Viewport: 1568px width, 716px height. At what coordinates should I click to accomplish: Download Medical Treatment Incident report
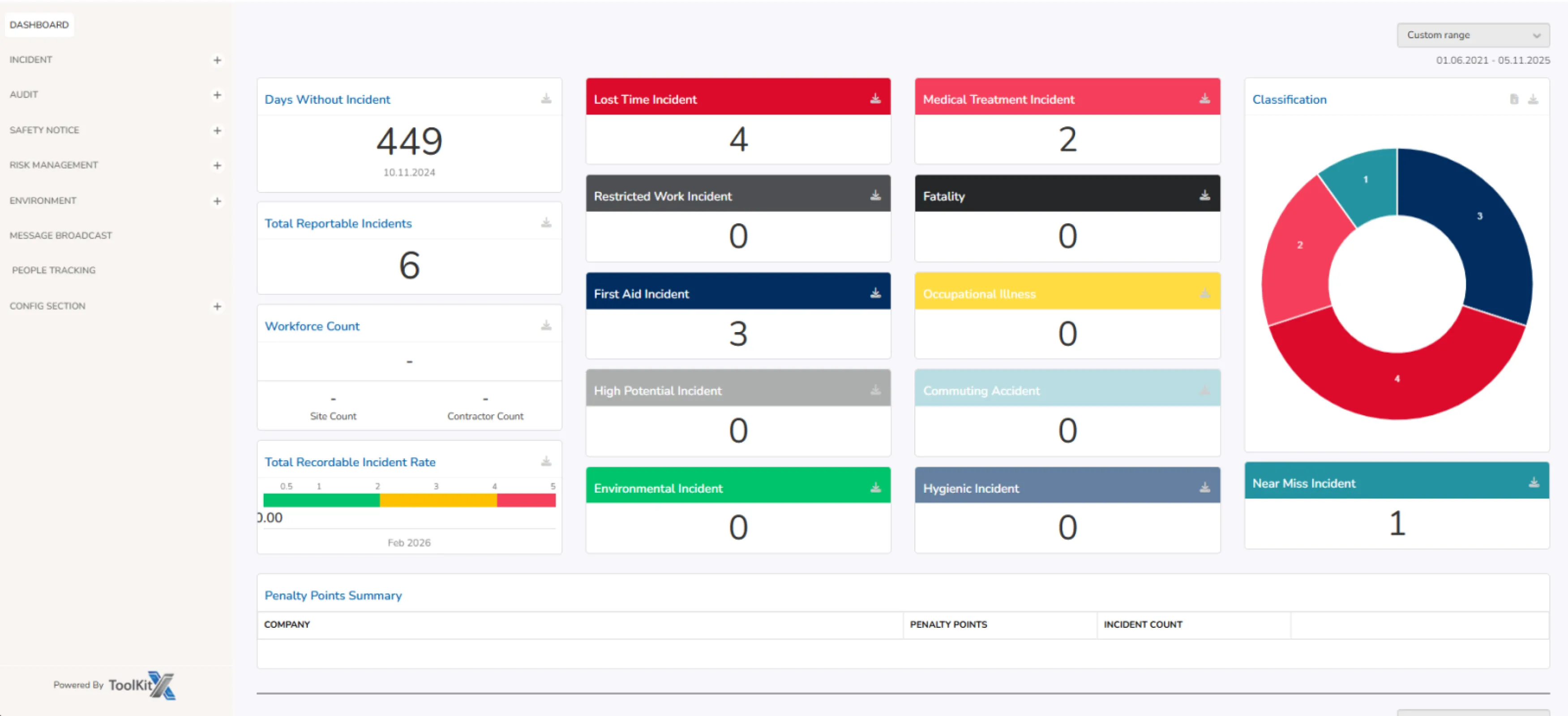(x=1204, y=98)
